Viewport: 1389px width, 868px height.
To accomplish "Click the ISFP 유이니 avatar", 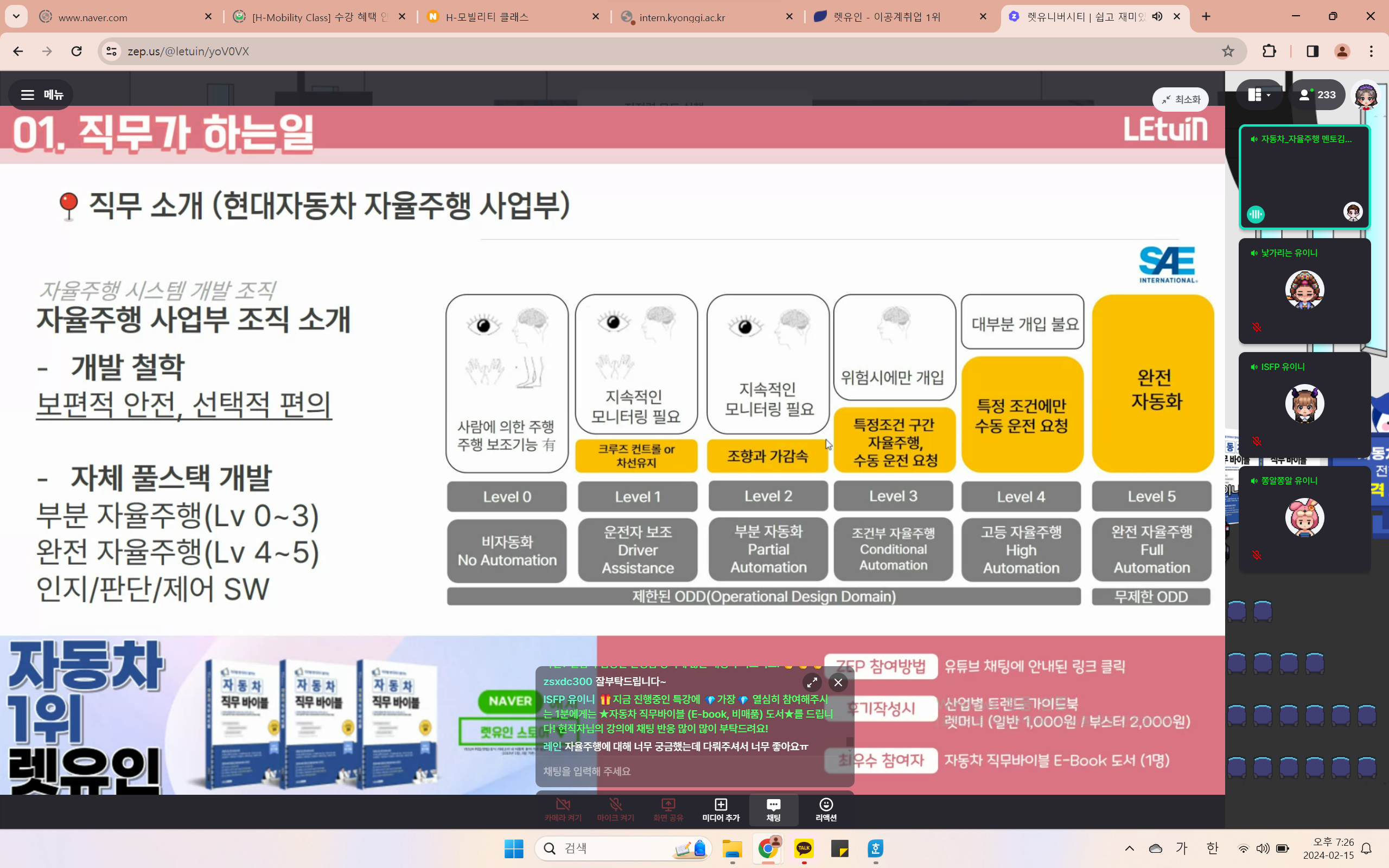I will click(1304, 404).
